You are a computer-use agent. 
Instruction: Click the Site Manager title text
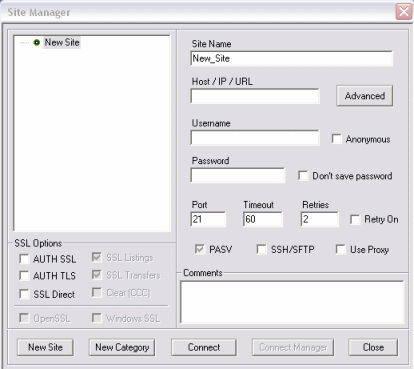[x=39, y=12]
